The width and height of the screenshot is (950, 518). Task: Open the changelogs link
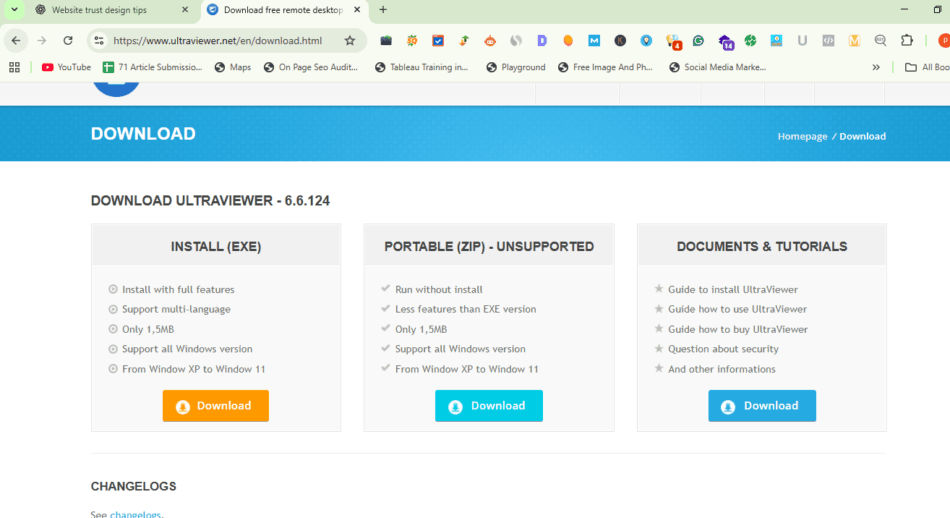(x=134, y=514)
